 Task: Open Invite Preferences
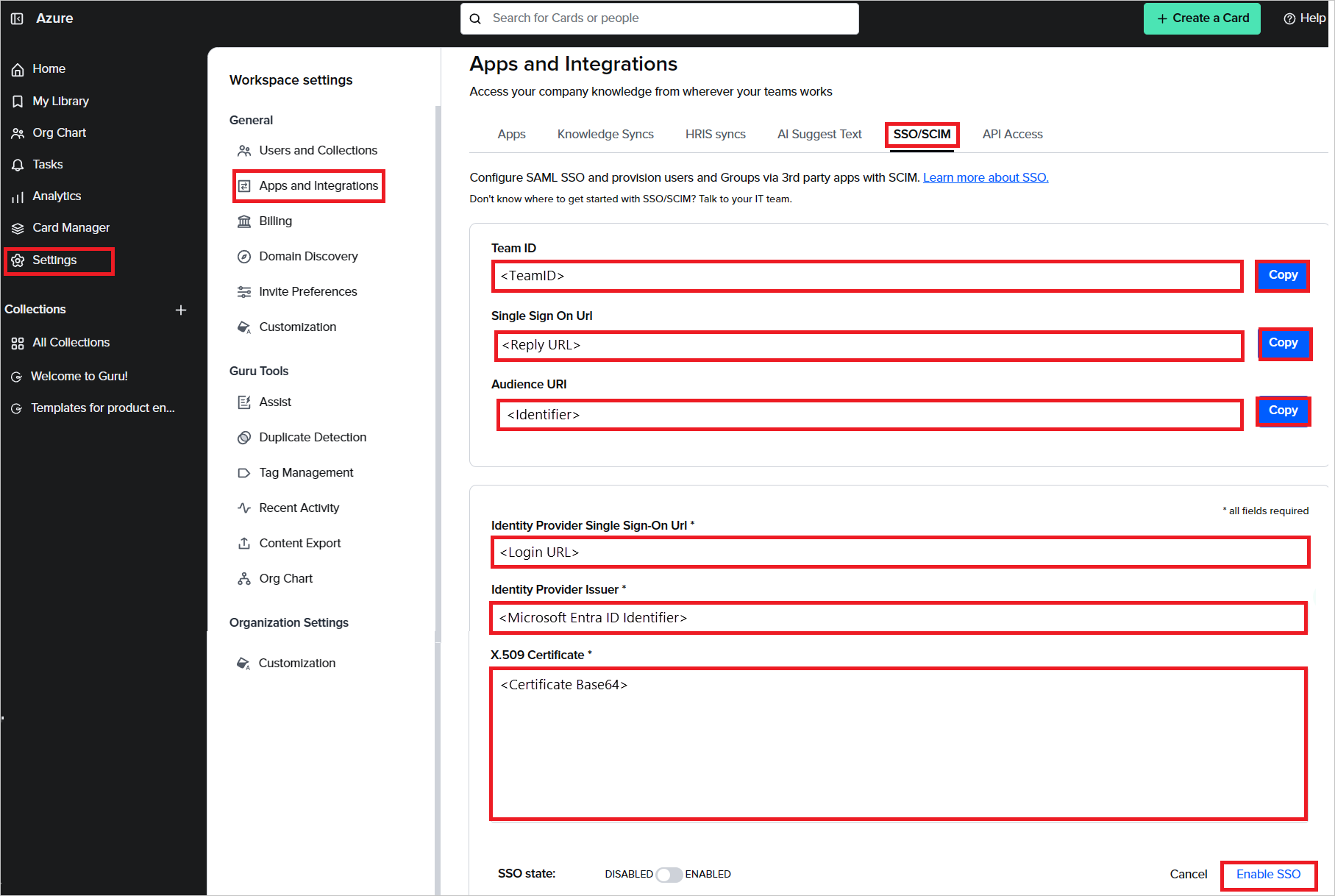308,291
